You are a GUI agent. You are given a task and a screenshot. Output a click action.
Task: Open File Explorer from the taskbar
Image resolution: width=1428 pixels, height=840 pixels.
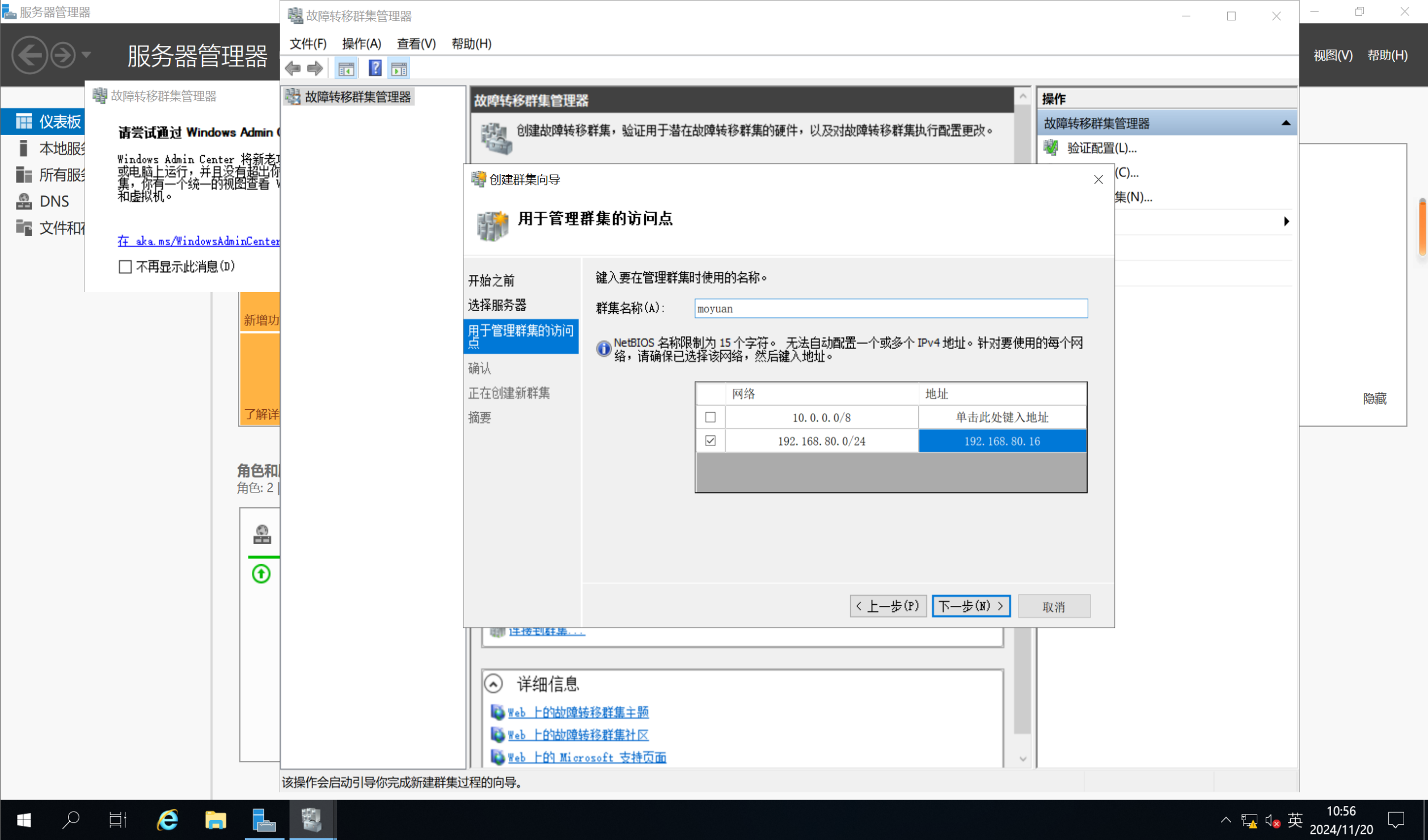point(216,820)
